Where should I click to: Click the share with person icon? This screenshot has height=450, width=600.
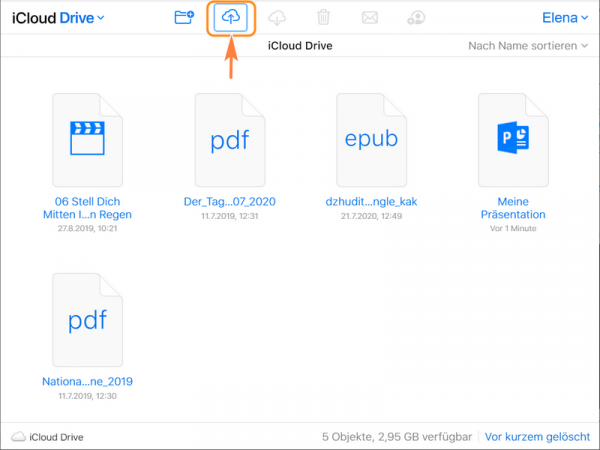[416, 18]
